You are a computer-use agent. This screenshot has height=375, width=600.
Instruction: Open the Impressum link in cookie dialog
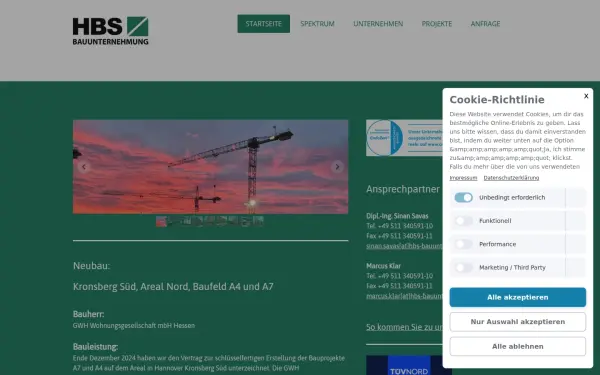click(x=463, y=178)
